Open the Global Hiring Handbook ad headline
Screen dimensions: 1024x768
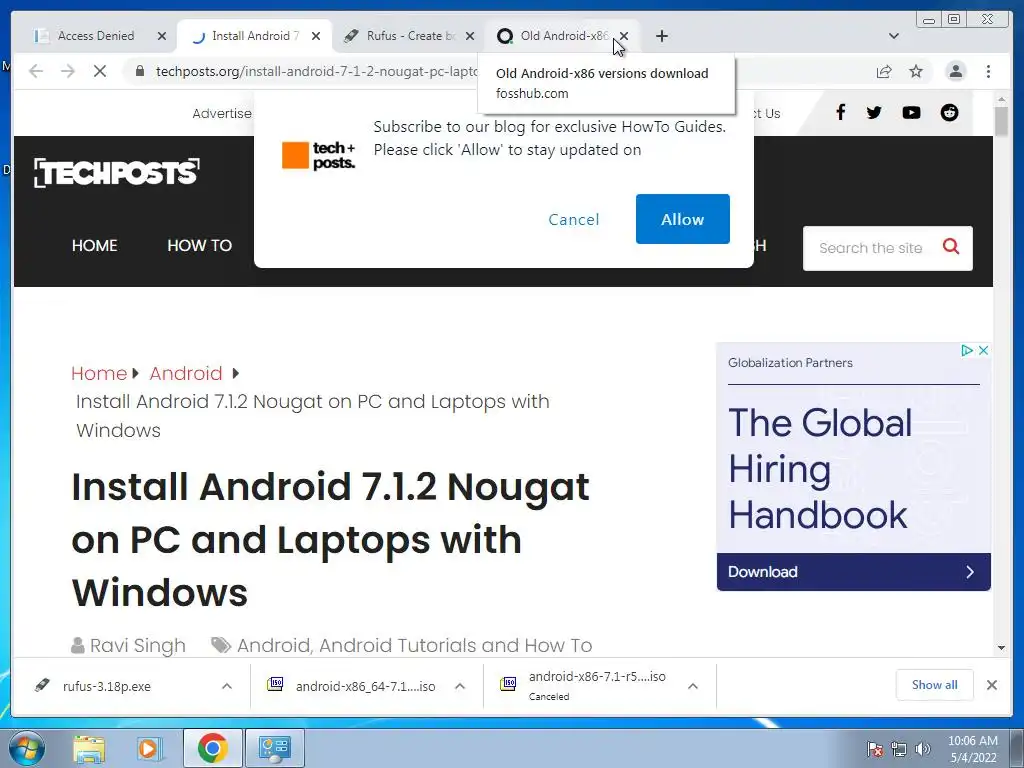820,468
